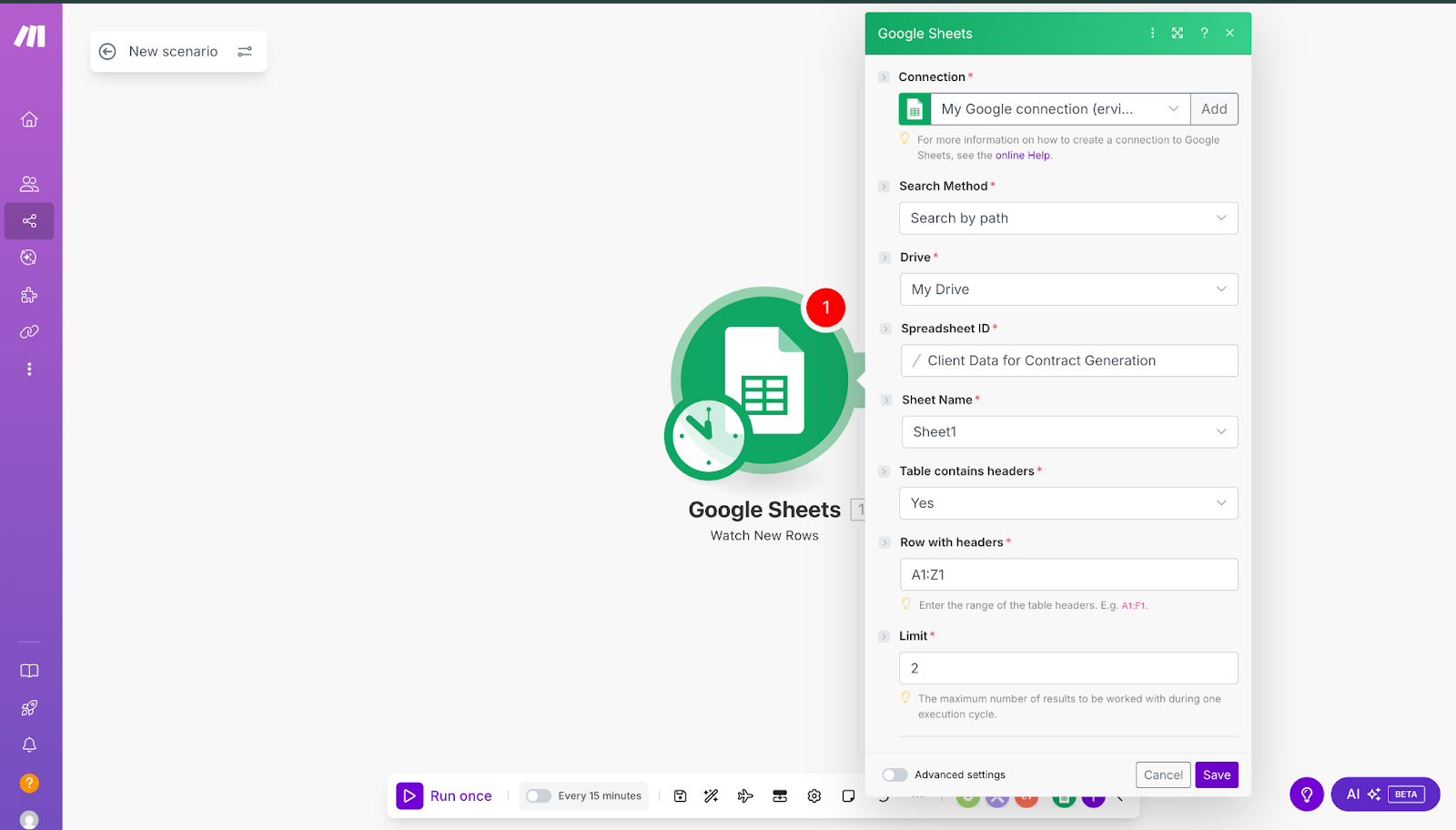Open Connections link icon in sidebar
Screen dimensions: 1456x830
(x=29, y=332)
